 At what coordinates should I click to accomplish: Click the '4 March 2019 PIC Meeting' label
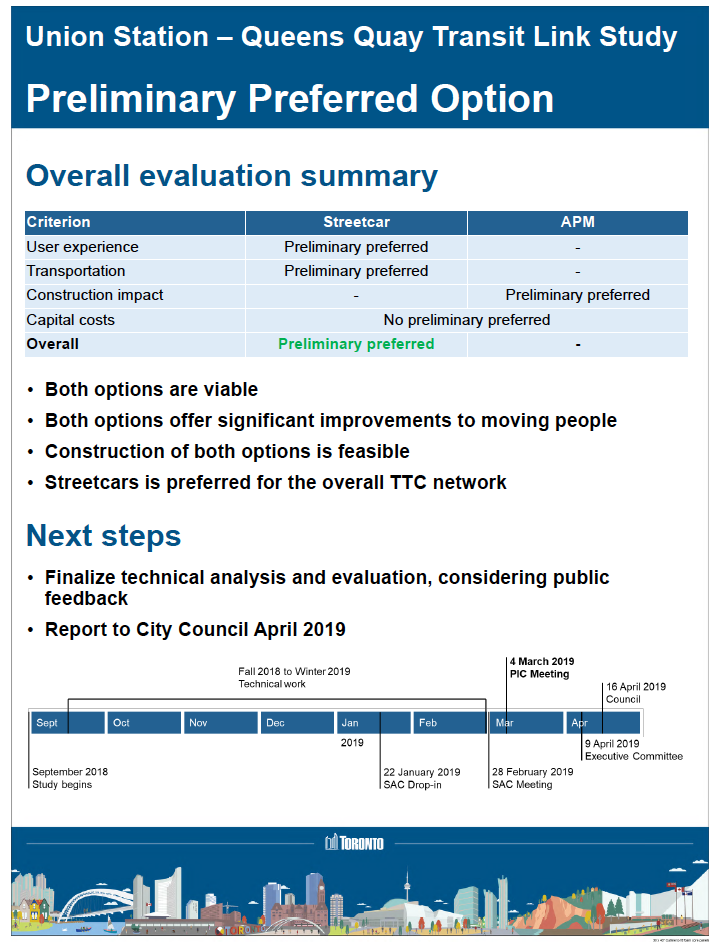pyautogui.click(x=542, y=667)
